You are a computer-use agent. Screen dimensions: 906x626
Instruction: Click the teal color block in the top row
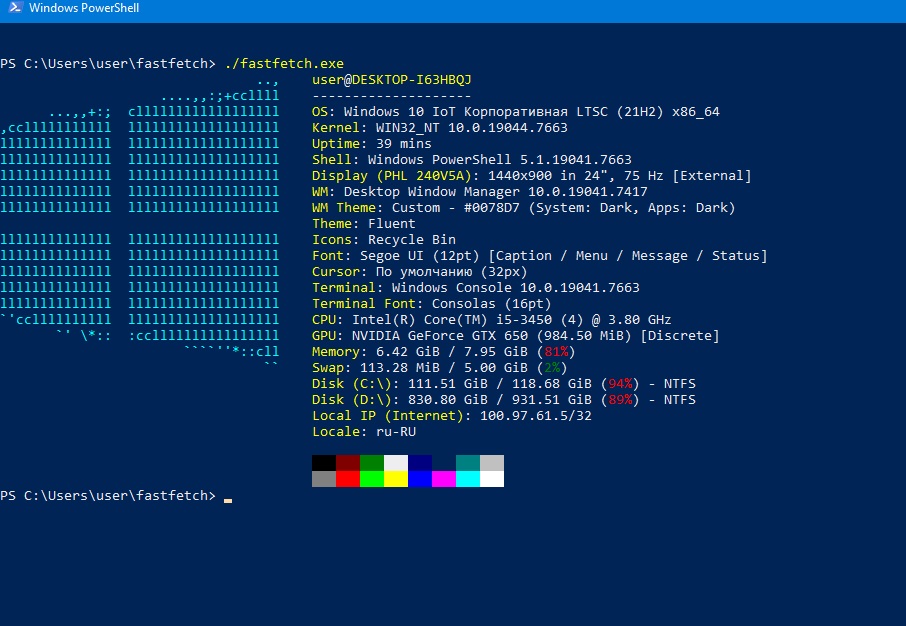point(467,463)
